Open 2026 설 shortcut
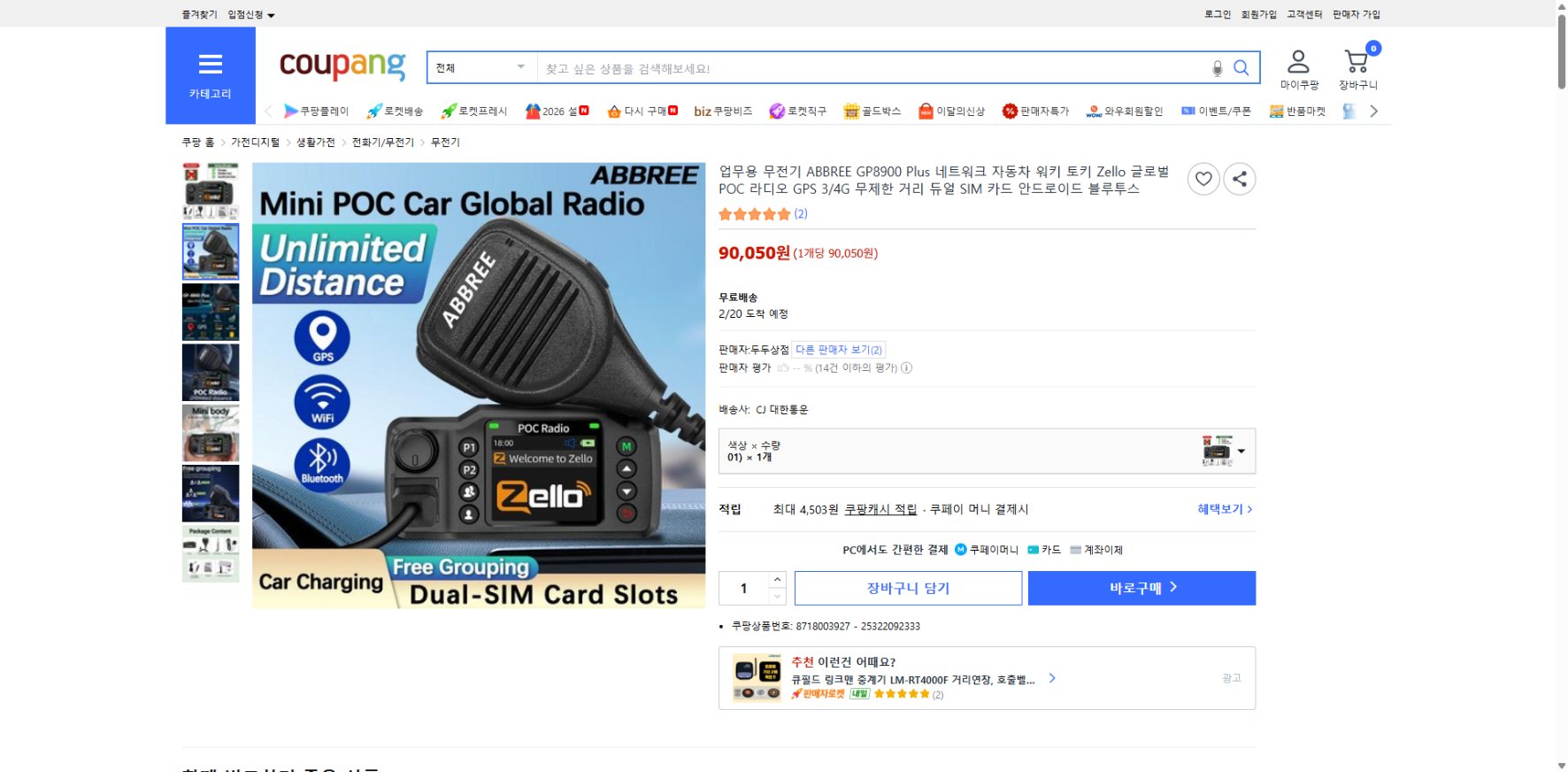Viewport: 1568px width, 772px height. (557, 111)
